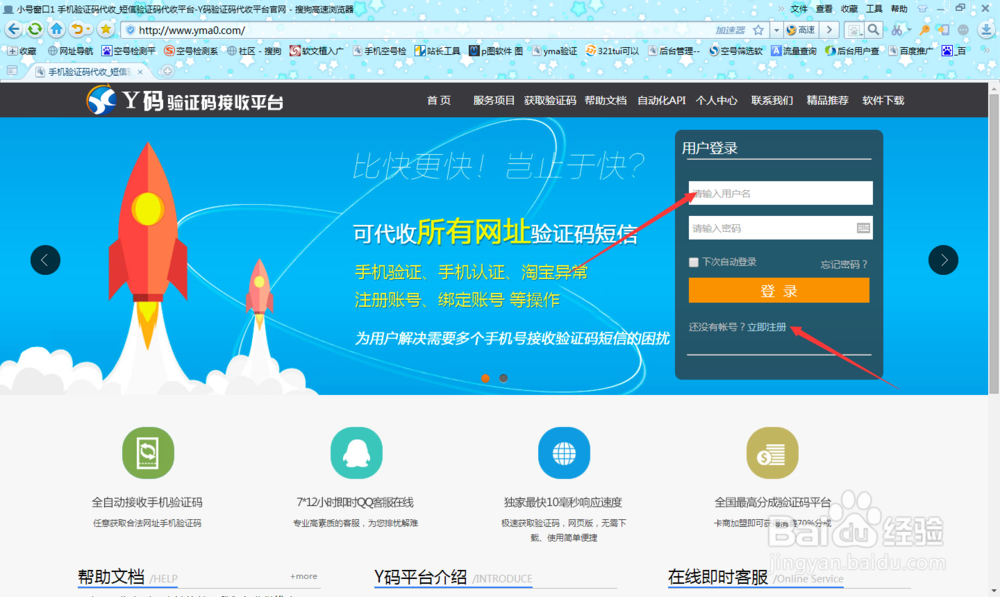The width and height of the screenshot is (1000, 597).
Task: Expand the scissors tool dropdown arrow
Action: coord(908,30)
